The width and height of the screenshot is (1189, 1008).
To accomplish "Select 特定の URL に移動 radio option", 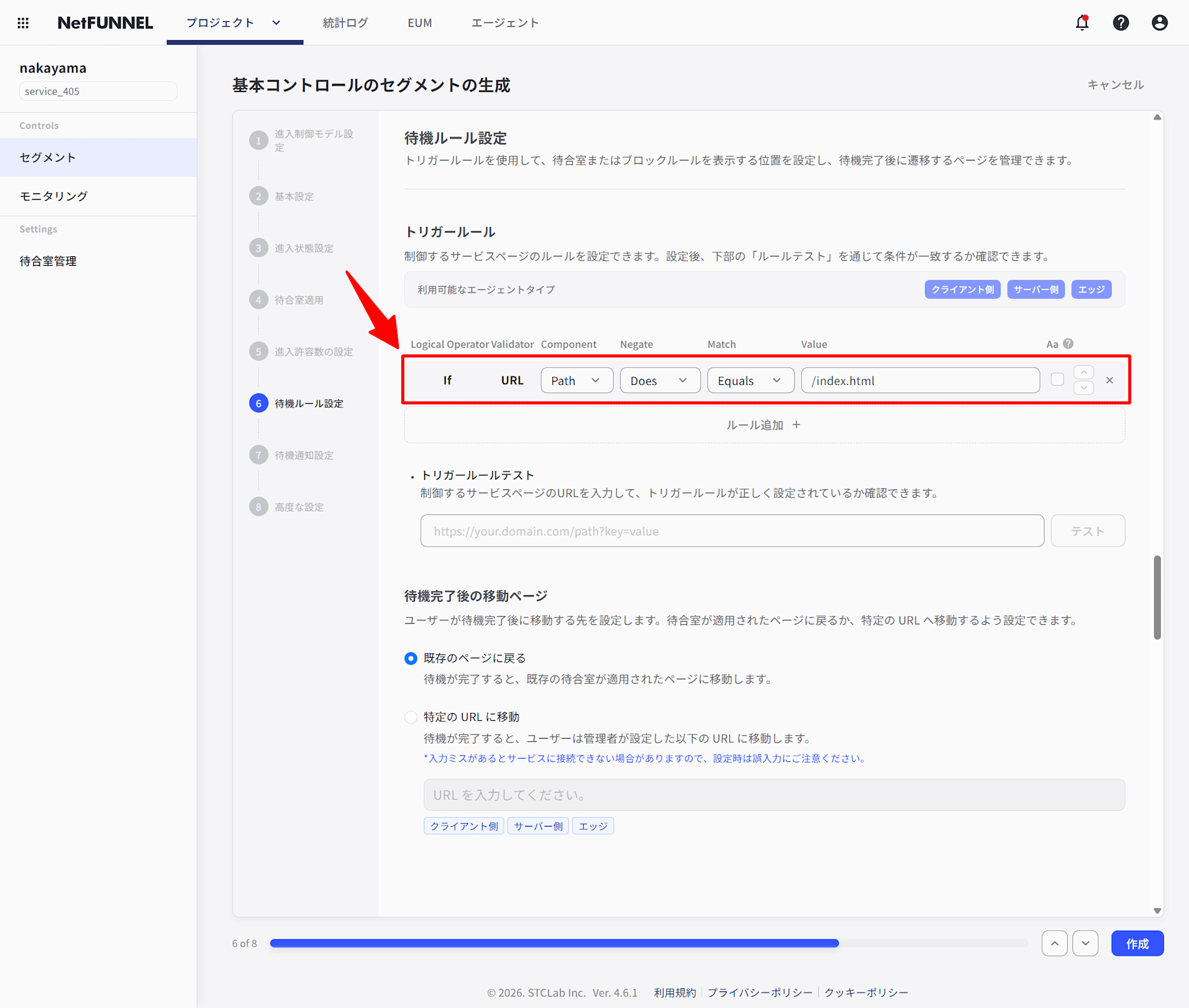I will tap(411, 717).
